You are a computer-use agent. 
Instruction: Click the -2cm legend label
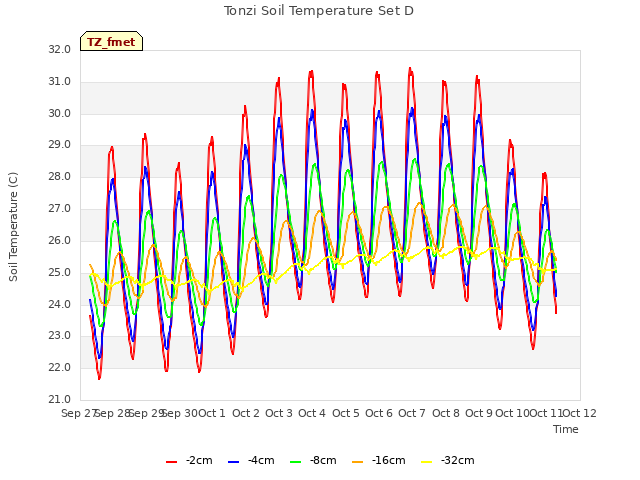pos(199,460)
